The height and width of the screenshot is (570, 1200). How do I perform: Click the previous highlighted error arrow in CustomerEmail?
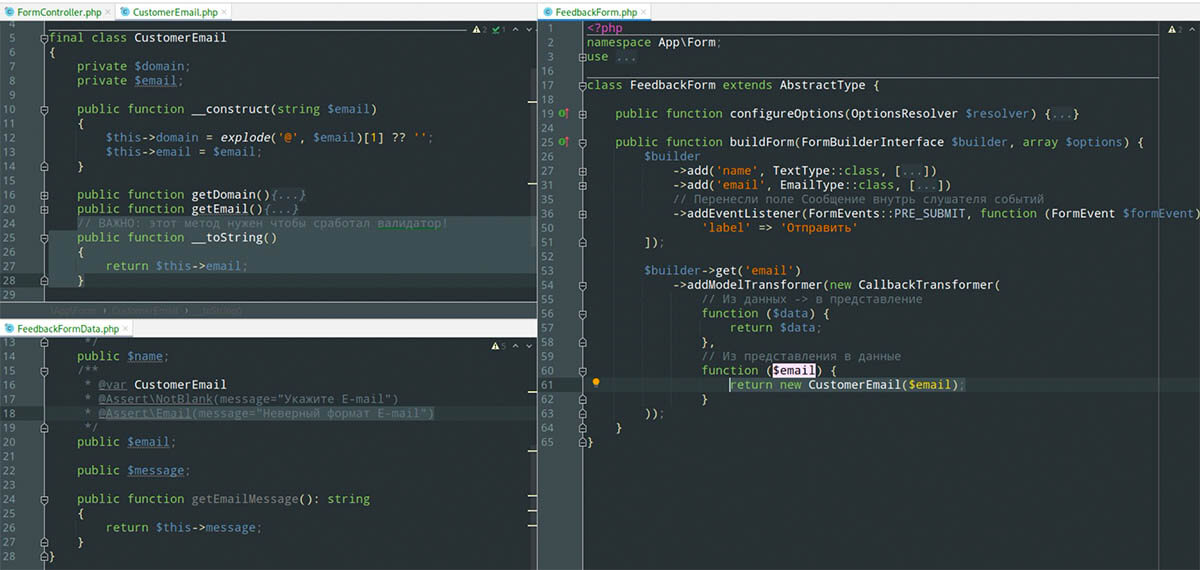point(514,31)
